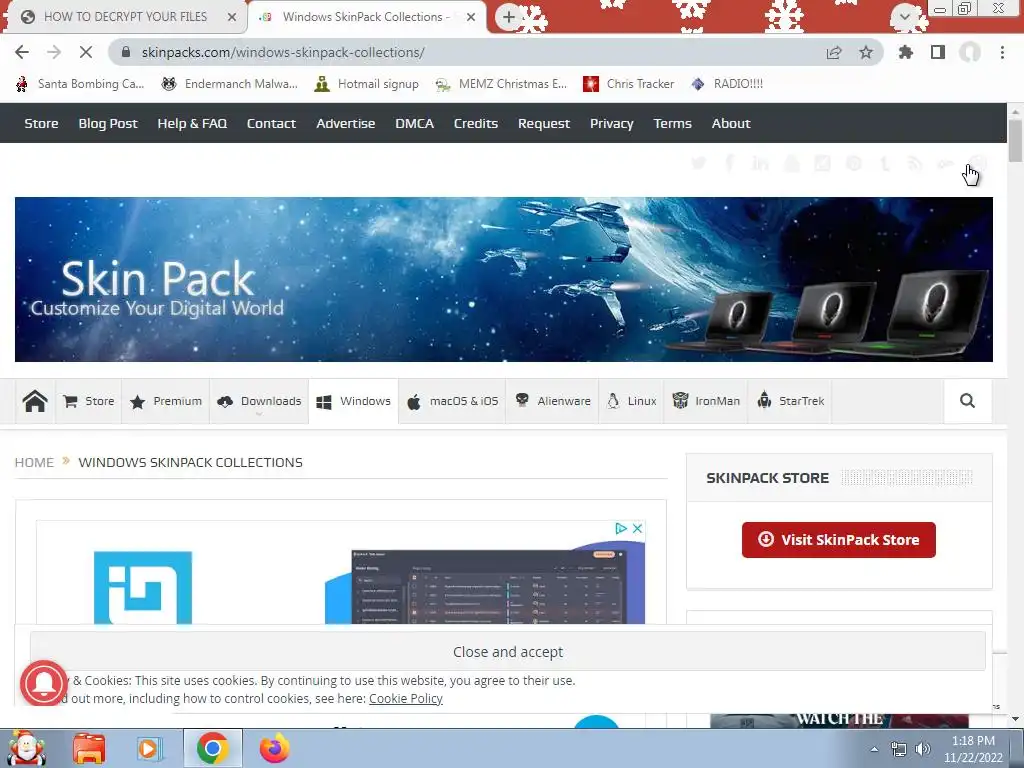
Task: Show hidden tray icons arrow
Action: coord(874,749)
